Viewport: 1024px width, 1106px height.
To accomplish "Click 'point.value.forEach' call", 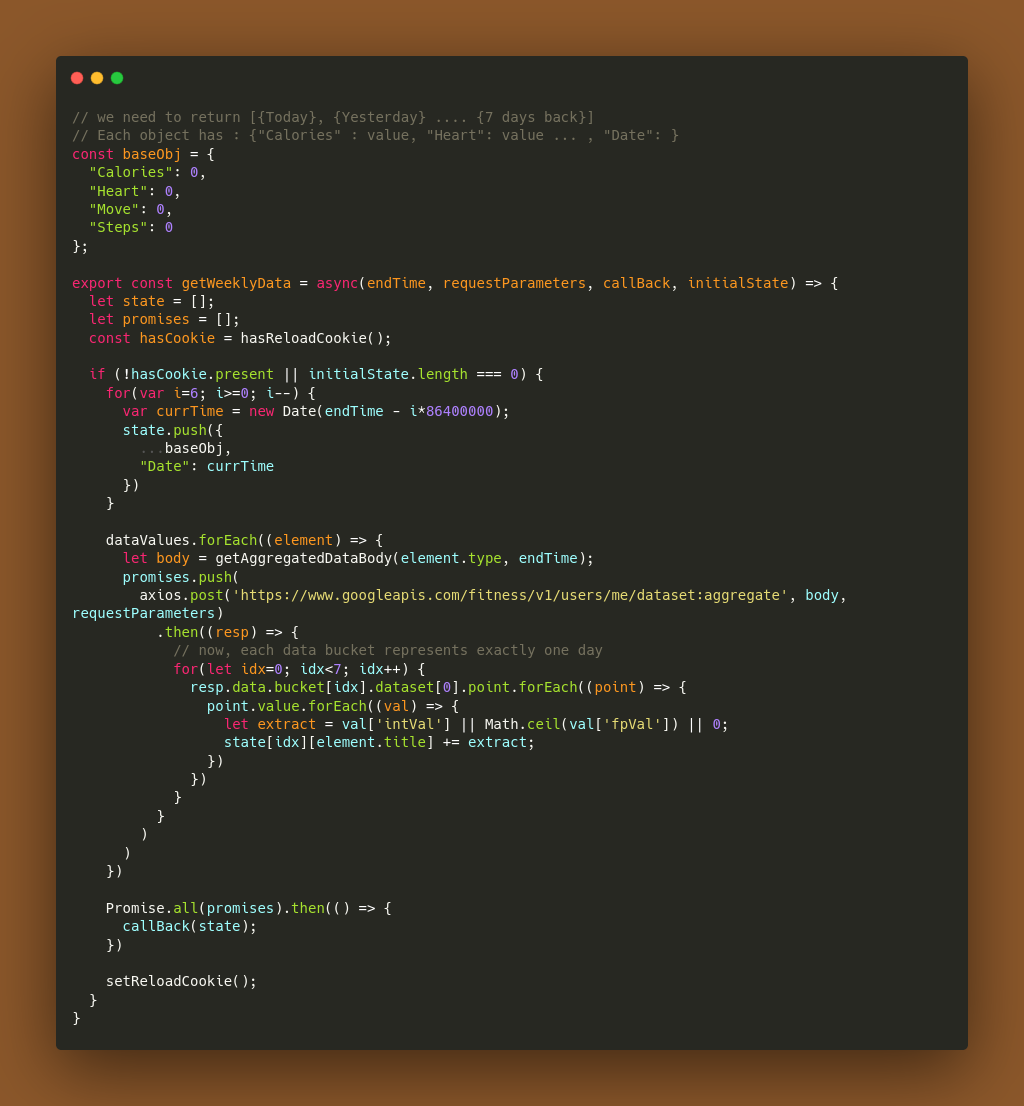I will coord(287,706).
